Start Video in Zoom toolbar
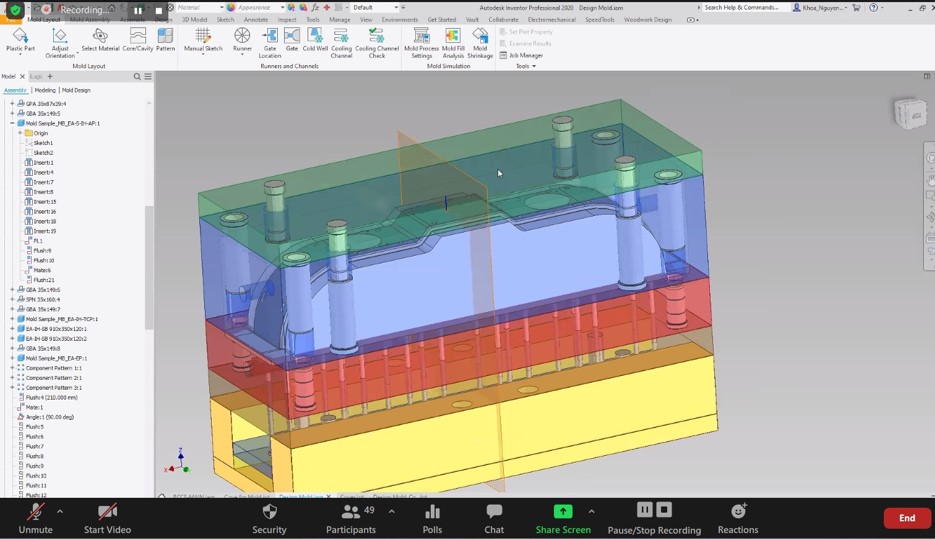935x539 pixels. (x=107, y=519)
